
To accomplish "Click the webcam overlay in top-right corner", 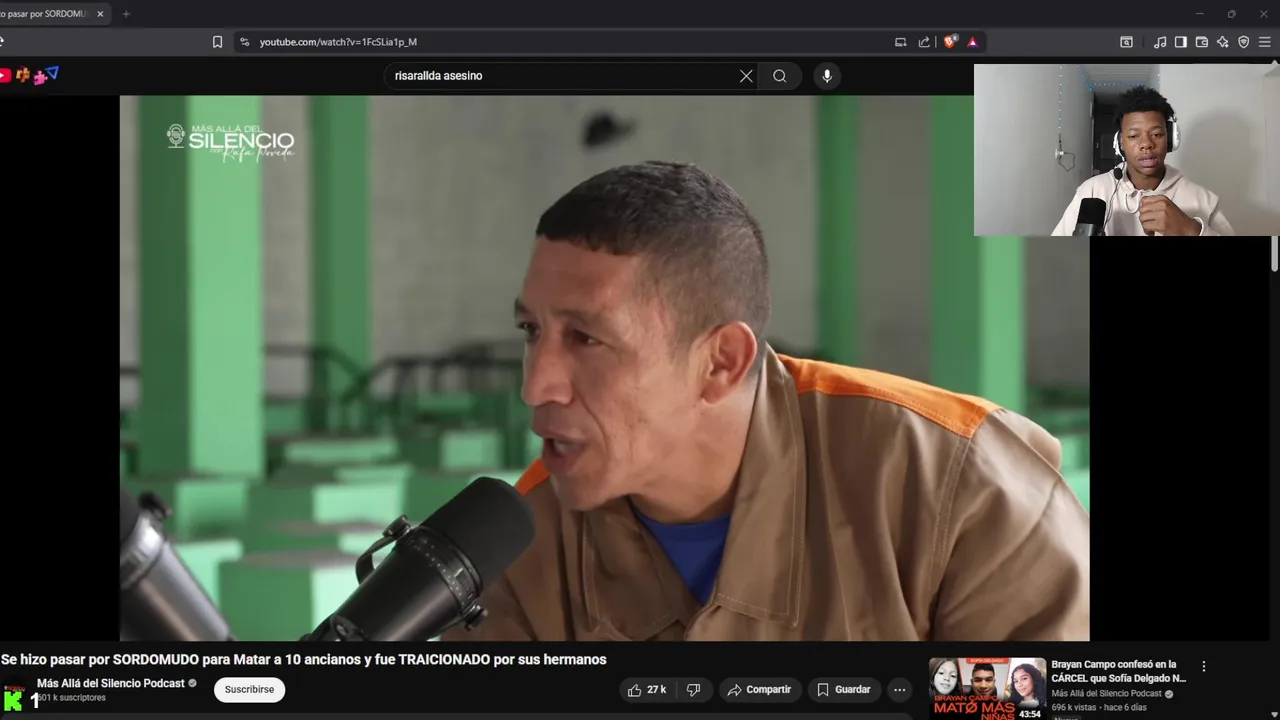I will [x=1127, y=150].
